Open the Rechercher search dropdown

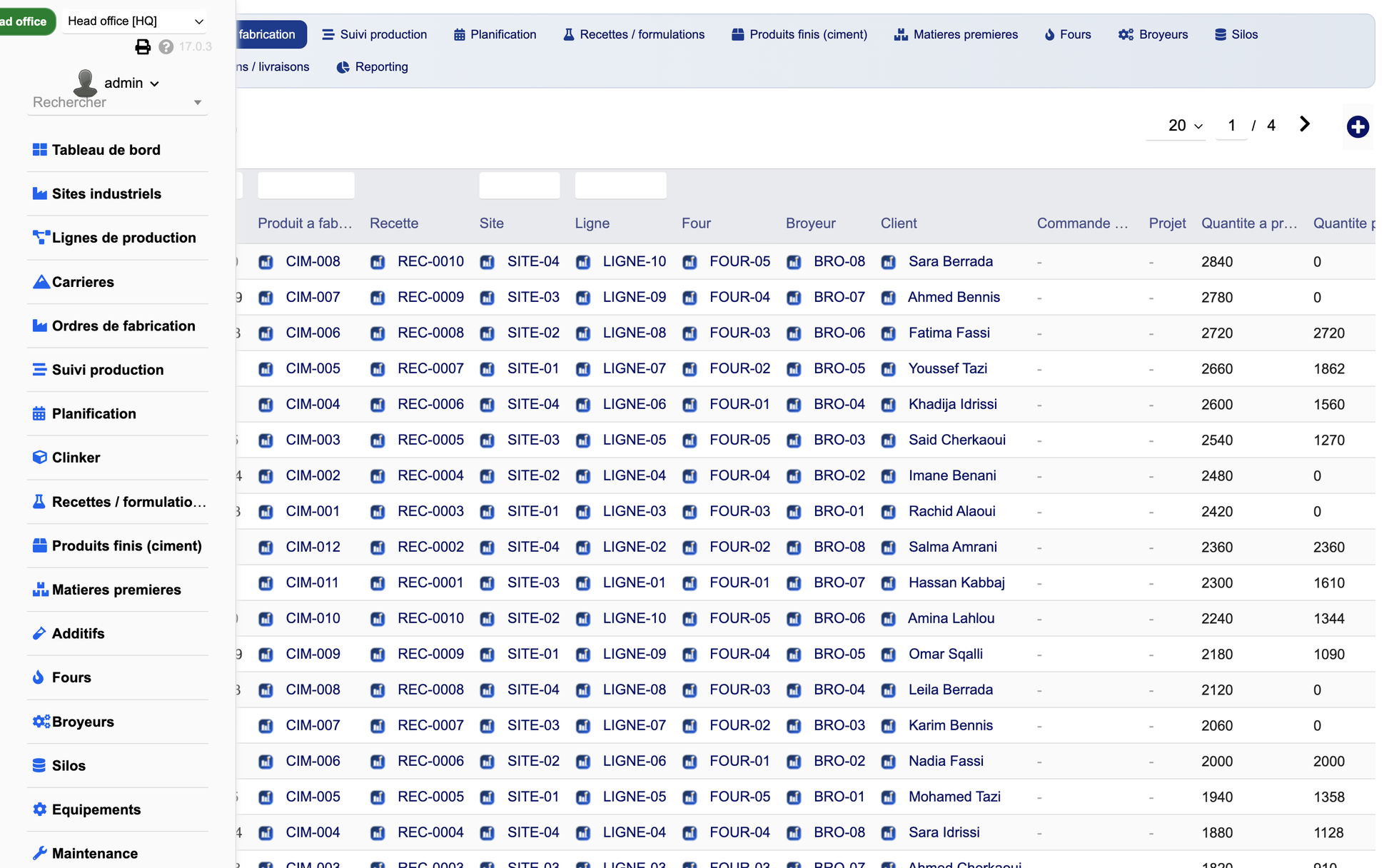click(117, 102)
